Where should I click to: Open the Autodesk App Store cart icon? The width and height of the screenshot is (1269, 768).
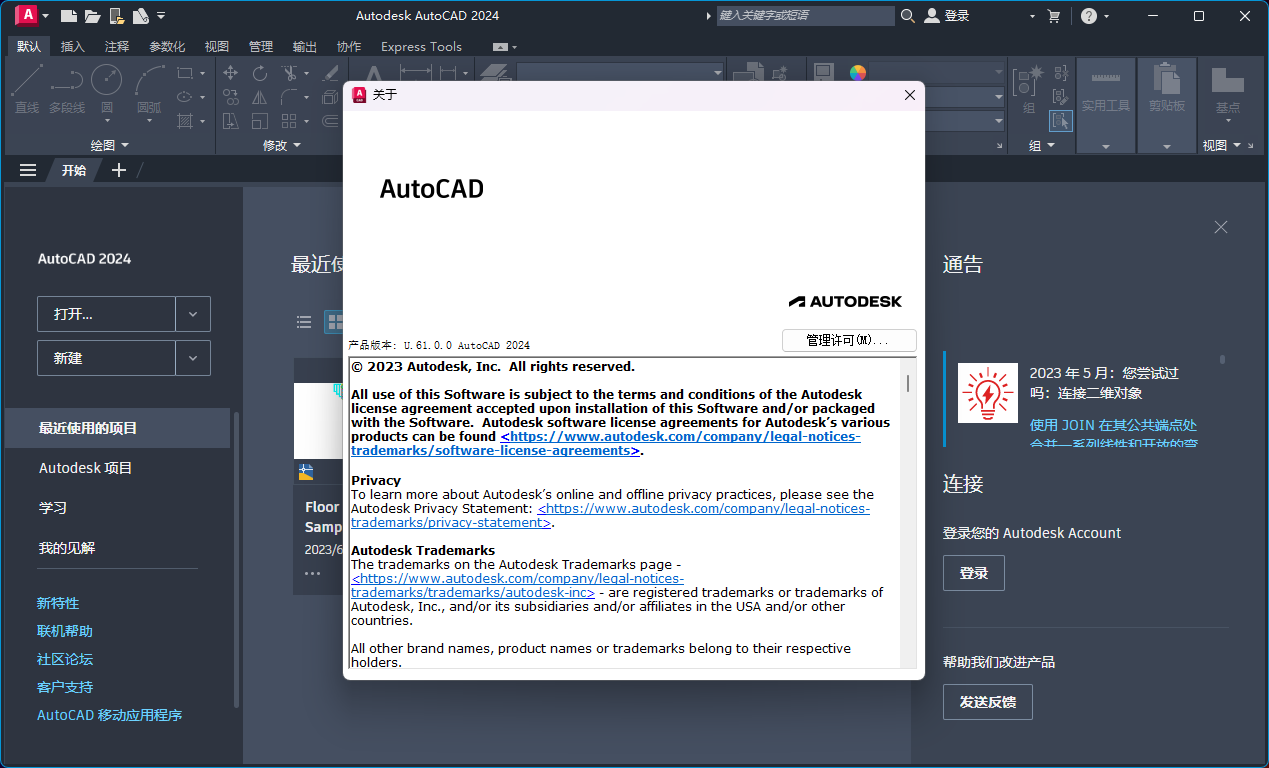pyautogui.click(x=1053, y=16)
